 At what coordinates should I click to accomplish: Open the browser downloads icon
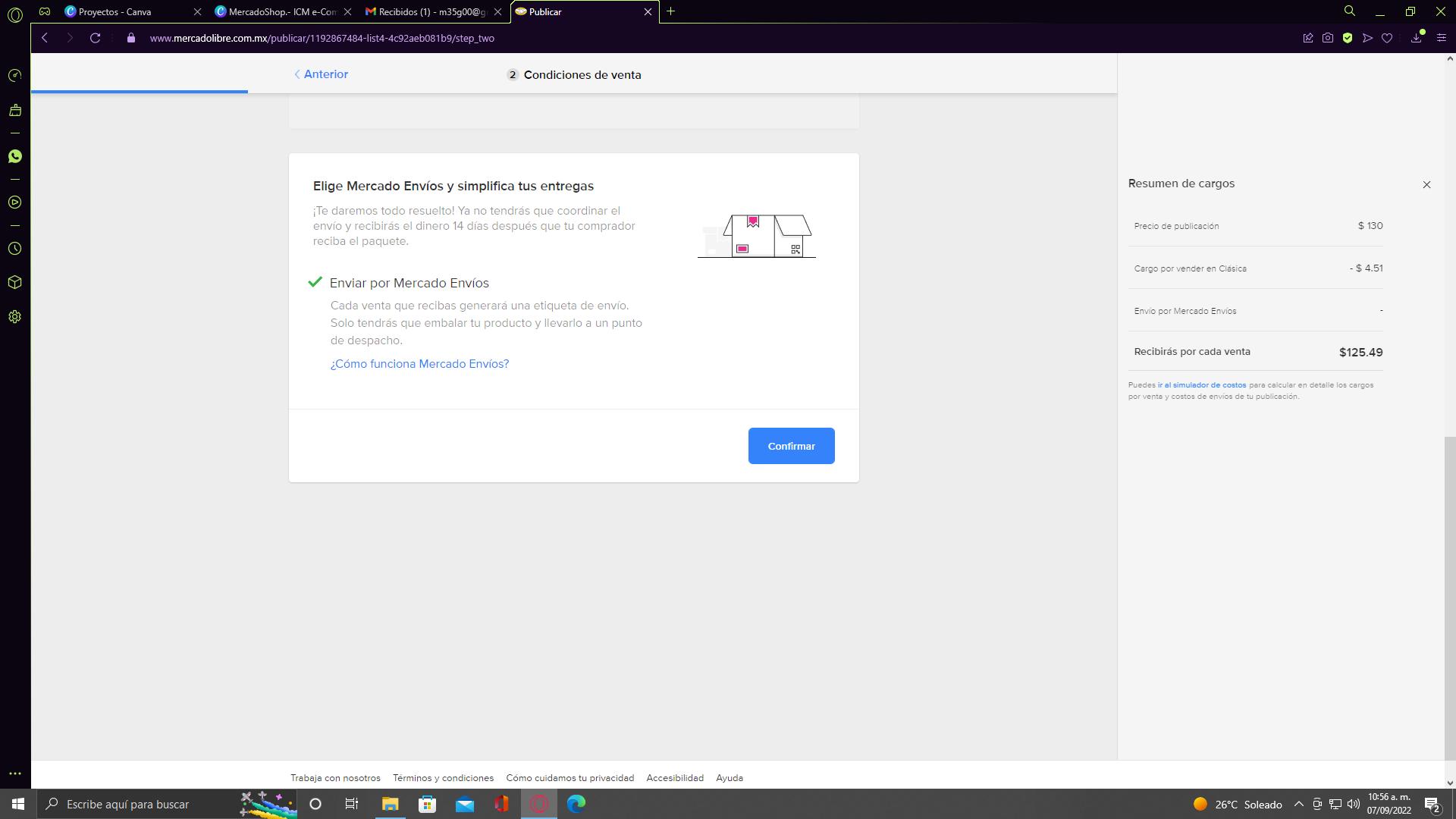coord(1416,38)
